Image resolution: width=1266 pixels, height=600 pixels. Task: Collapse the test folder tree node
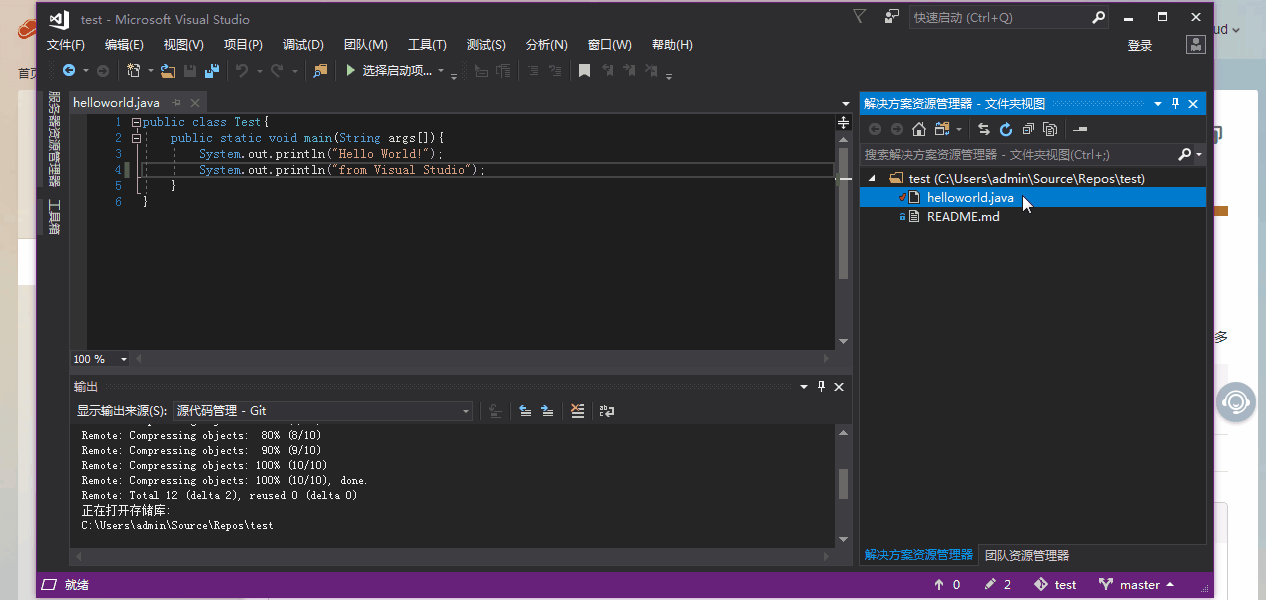tap(871, 178)
